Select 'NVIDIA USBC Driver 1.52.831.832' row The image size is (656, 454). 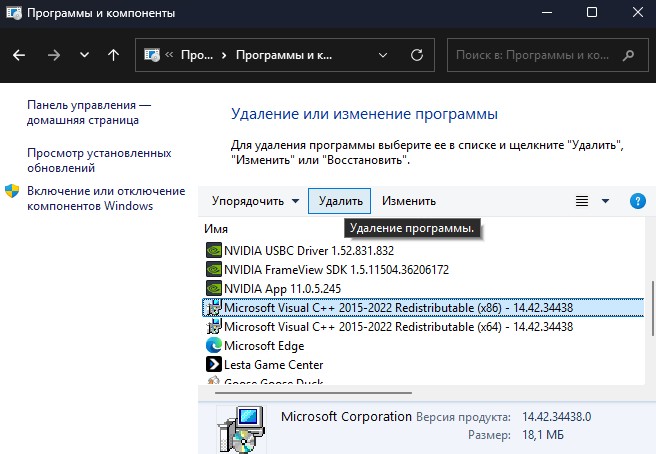point(423,250)
